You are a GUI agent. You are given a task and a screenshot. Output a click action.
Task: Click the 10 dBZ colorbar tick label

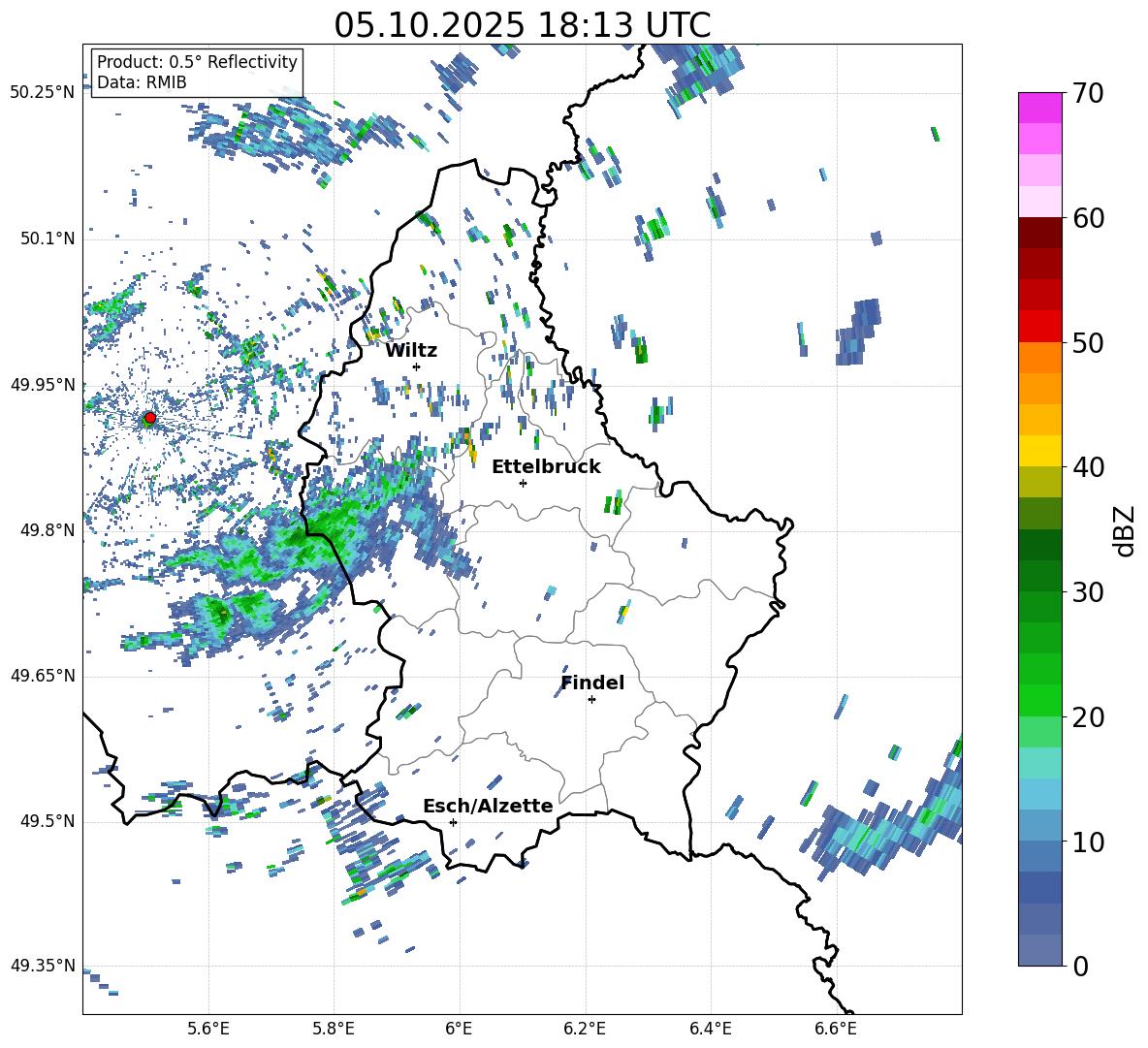[x=1088, y=842]
